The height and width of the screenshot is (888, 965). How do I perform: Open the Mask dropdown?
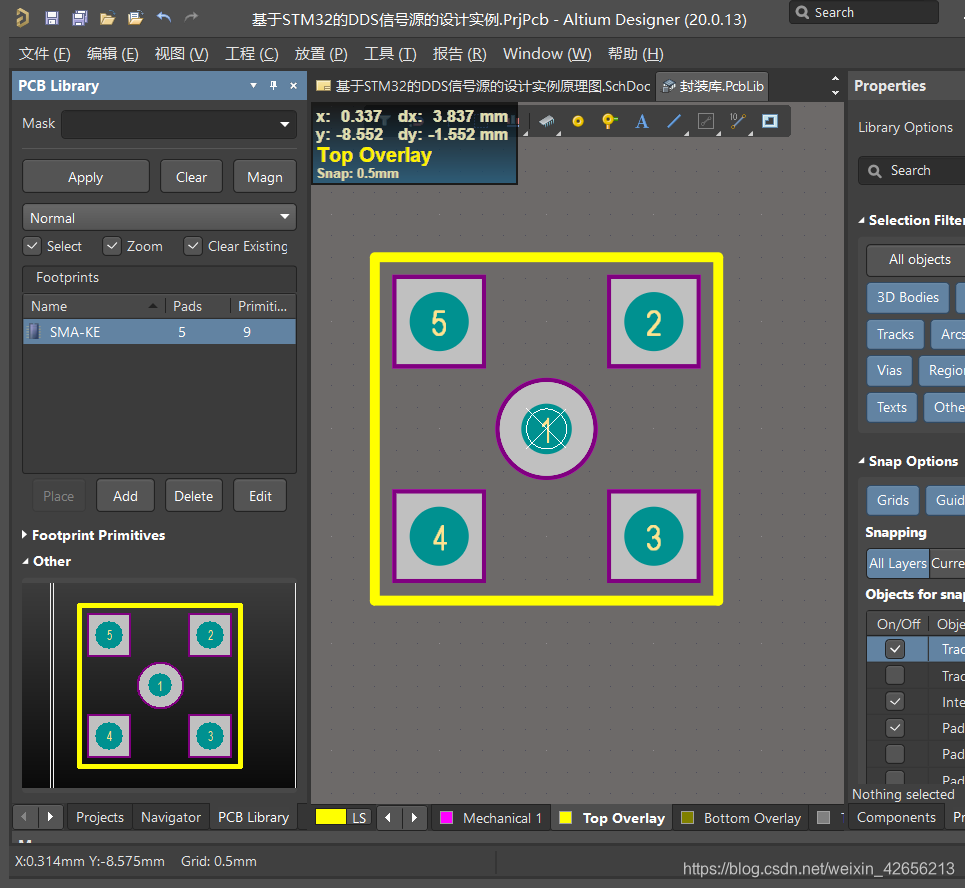284,124
